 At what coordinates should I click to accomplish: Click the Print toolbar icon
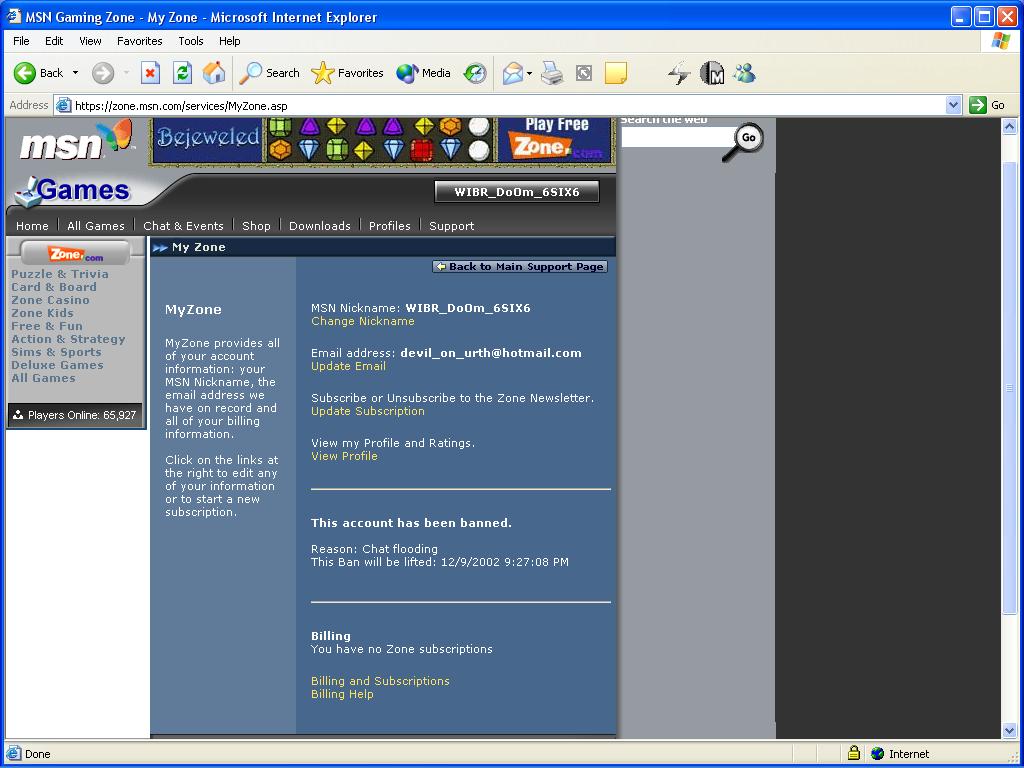pos(552,73)
